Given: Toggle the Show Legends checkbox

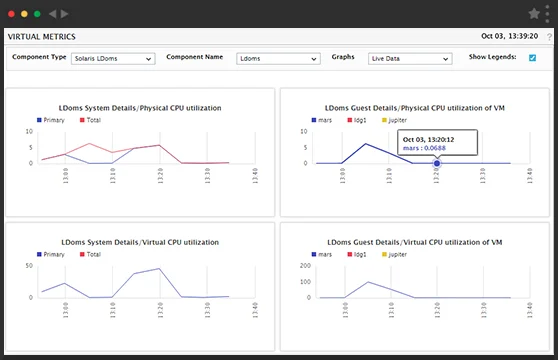Looking at the screenshot, I should (532, 58).
